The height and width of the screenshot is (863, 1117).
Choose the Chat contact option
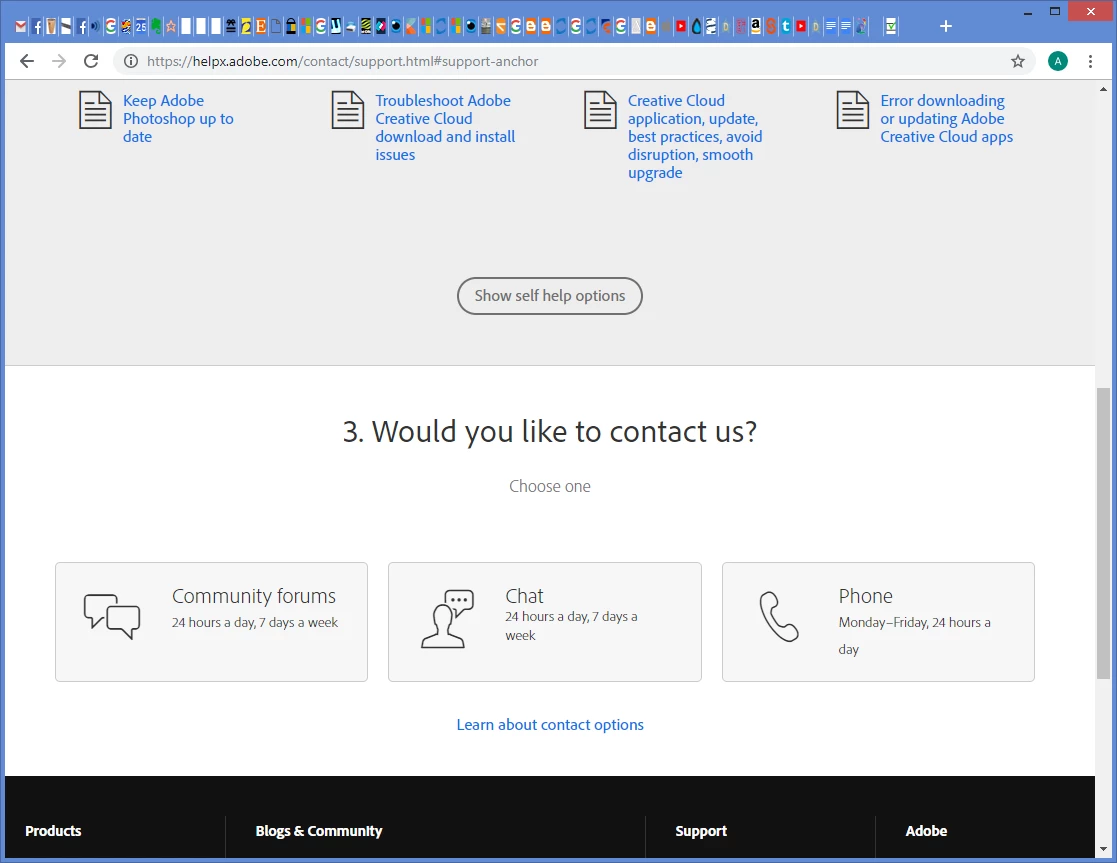tap(544, 621)
